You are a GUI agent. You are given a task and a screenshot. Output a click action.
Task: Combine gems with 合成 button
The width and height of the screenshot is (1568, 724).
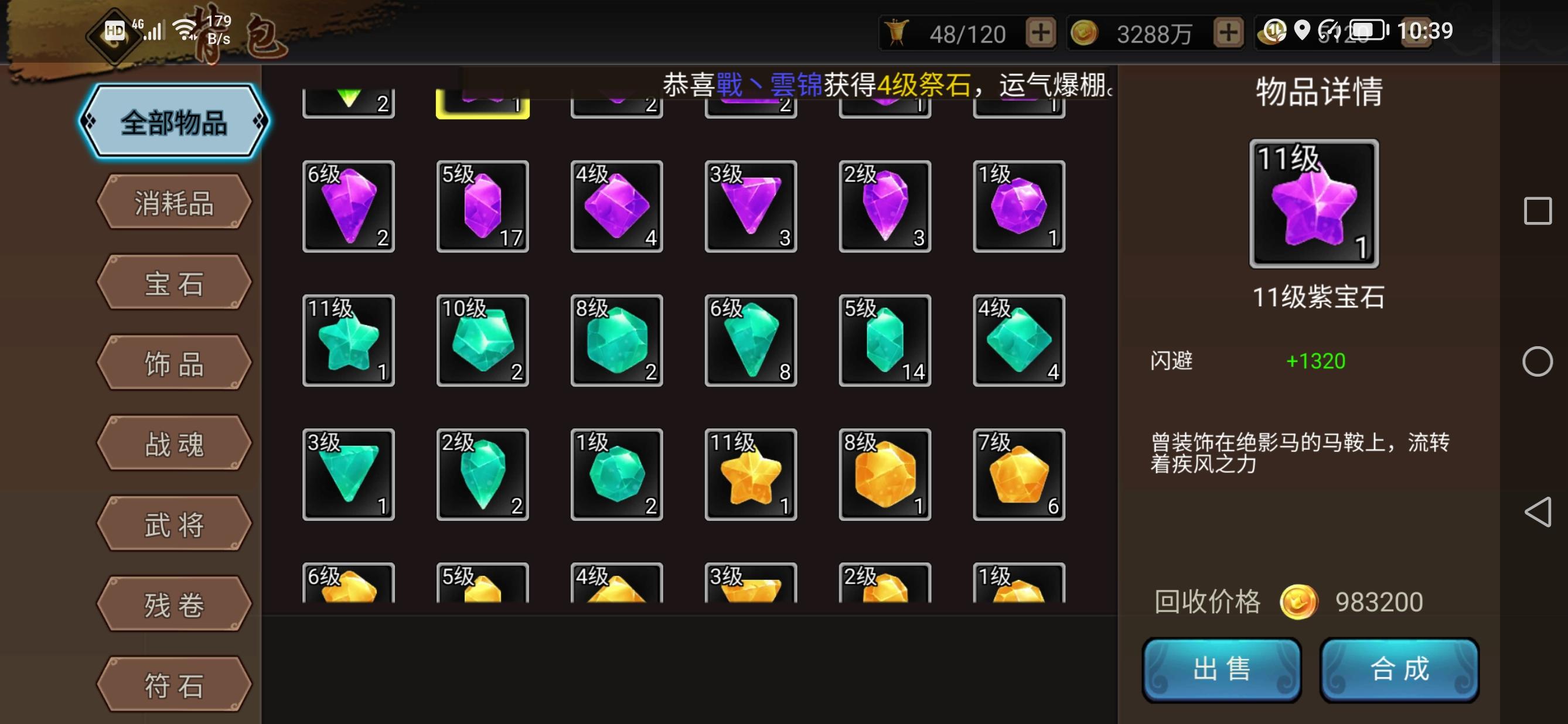[1399, 670]
